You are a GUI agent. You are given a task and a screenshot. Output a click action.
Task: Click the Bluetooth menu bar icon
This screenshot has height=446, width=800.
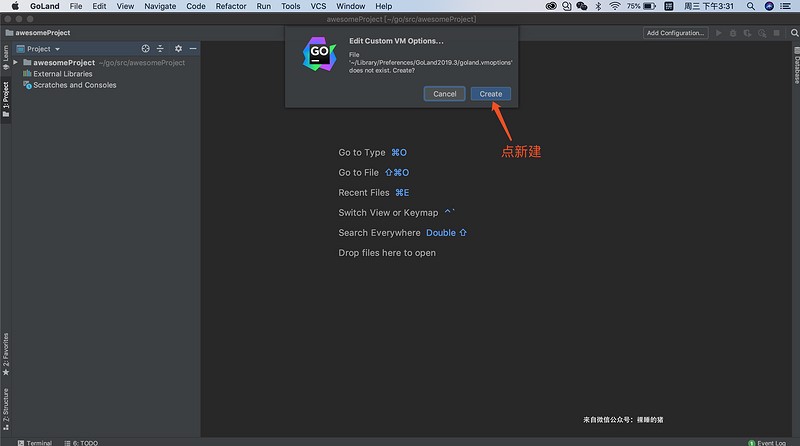(x=598, y=6)
